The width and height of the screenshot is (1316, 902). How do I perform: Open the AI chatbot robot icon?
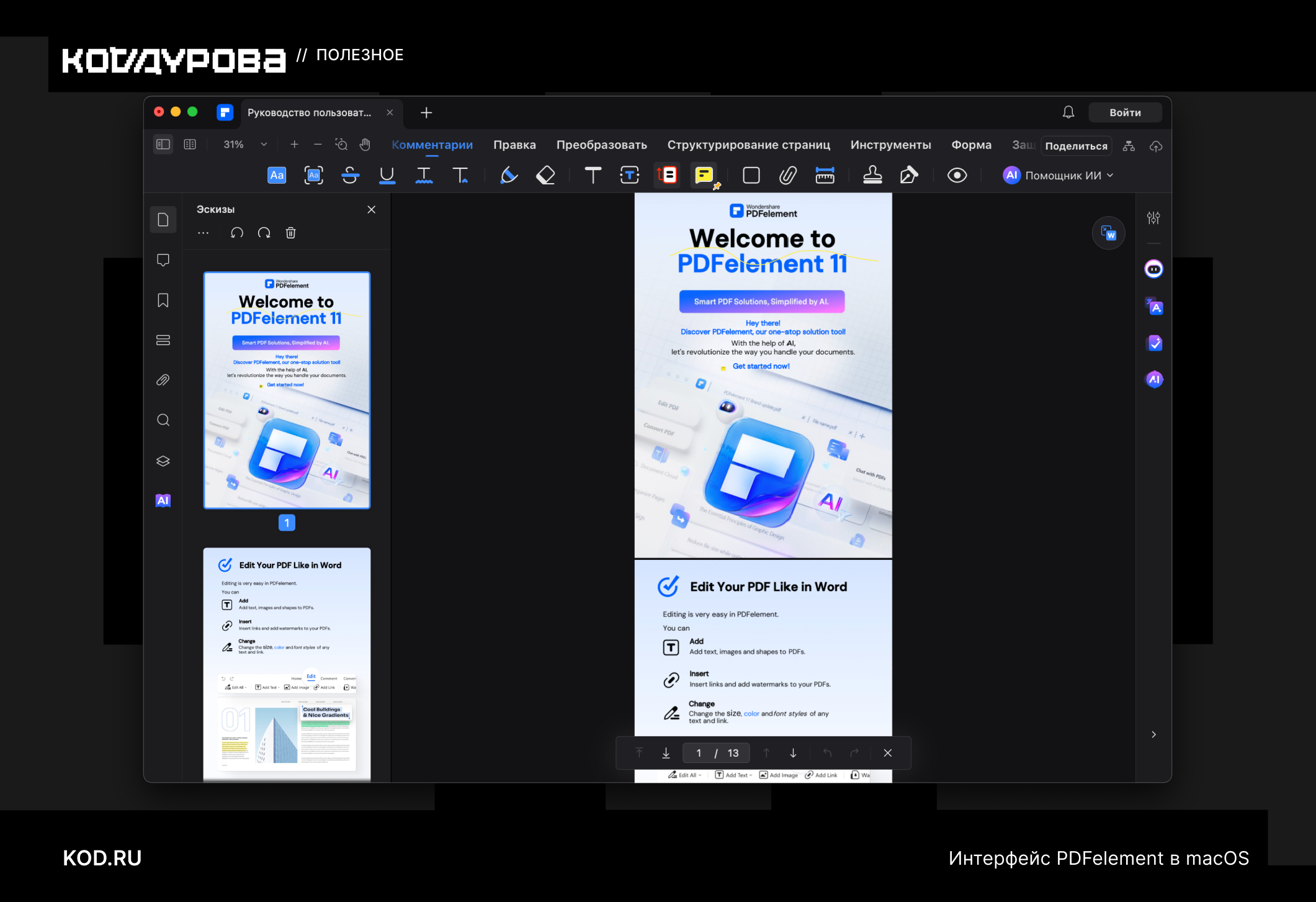click(x=1153, y=269)
